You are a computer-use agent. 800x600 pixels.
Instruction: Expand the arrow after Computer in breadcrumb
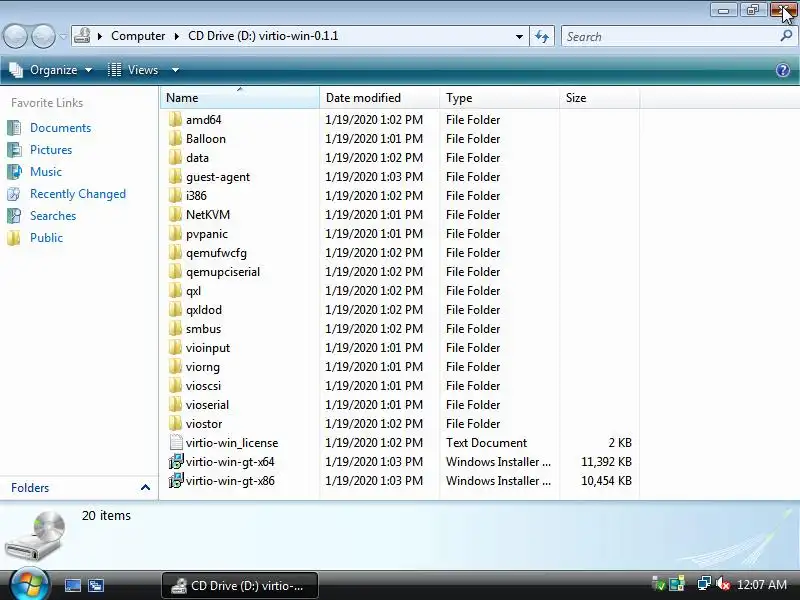point(177,36)
